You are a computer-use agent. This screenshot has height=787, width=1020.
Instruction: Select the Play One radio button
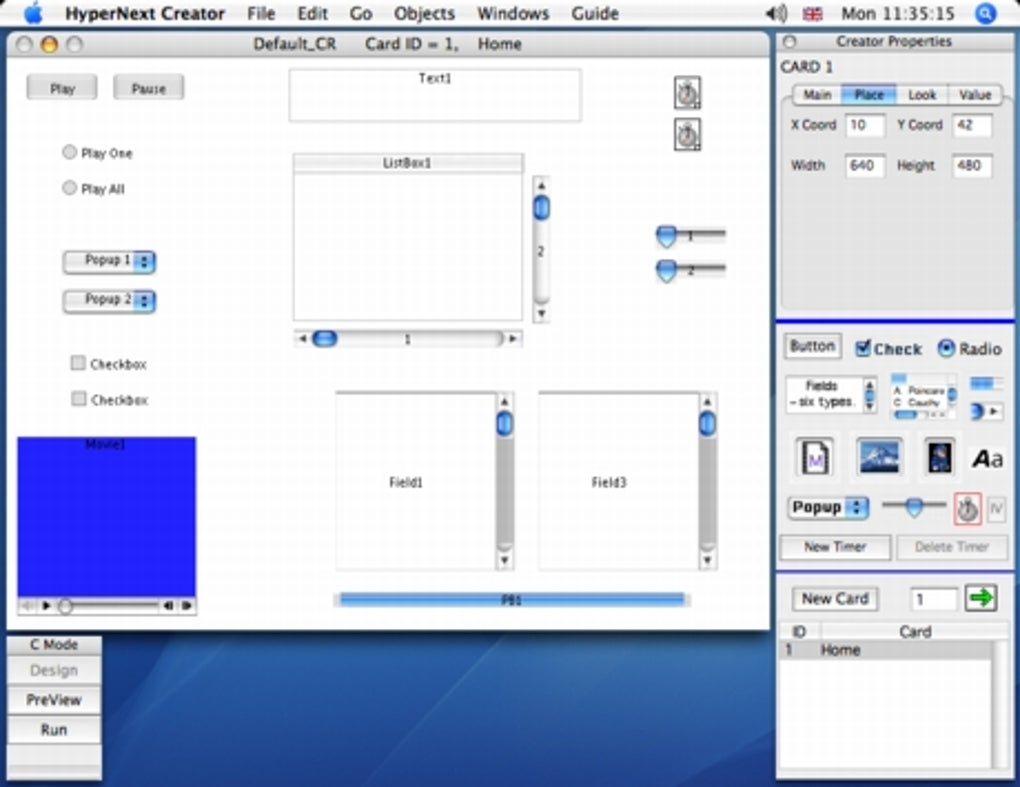(x=70, y=152)
